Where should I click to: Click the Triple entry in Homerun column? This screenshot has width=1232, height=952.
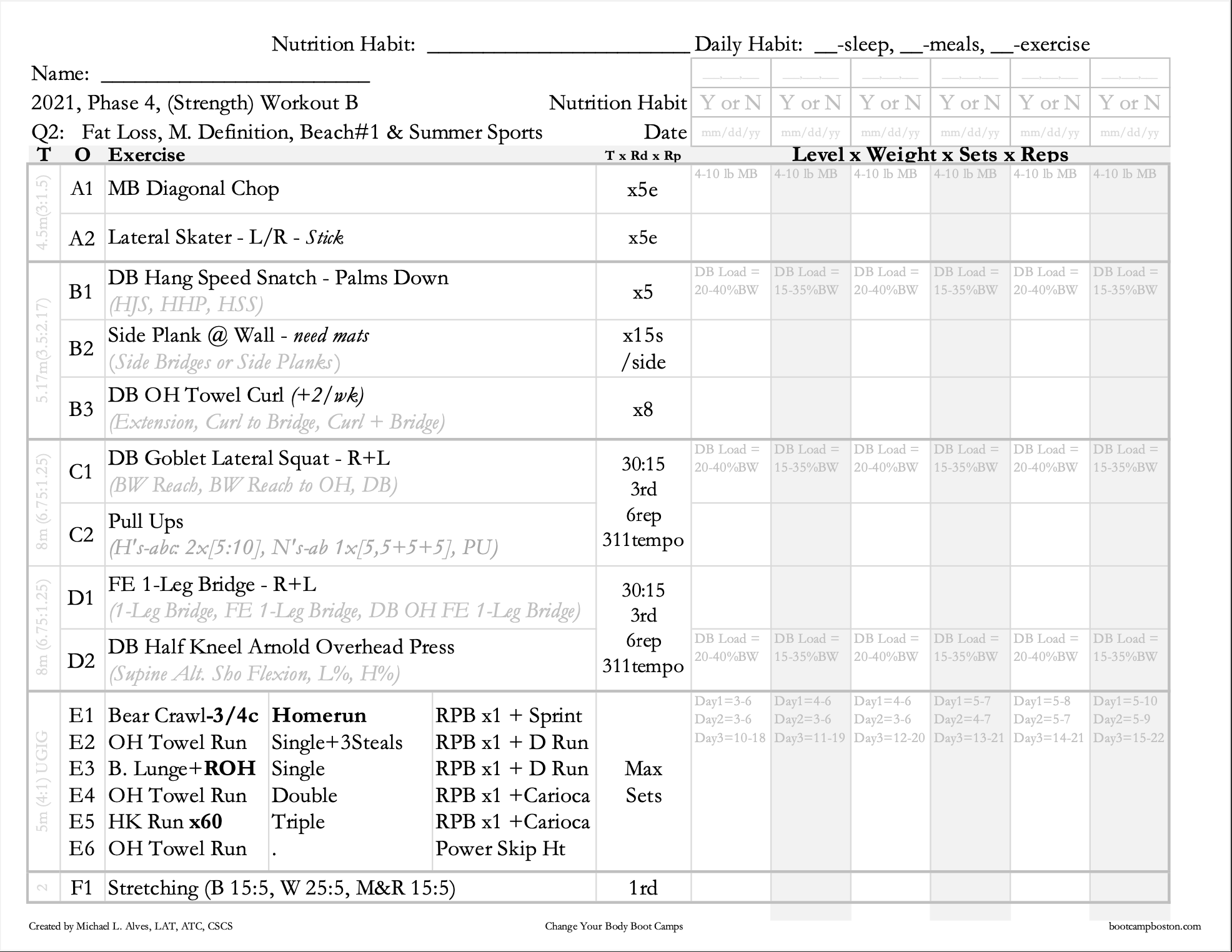point(298,822)
